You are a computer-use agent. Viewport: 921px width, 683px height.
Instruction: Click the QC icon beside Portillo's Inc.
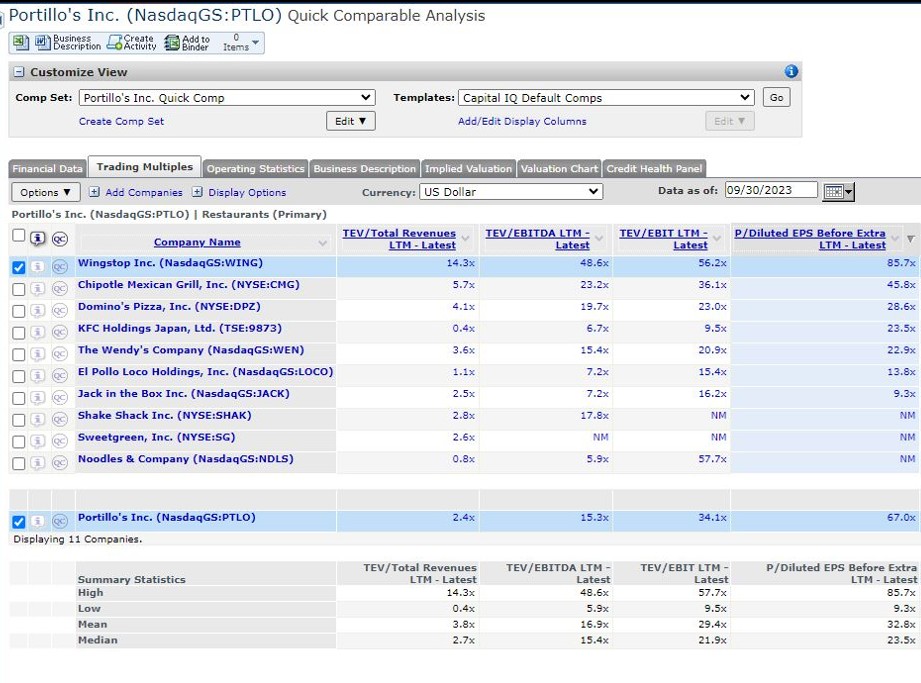[59, 519]
